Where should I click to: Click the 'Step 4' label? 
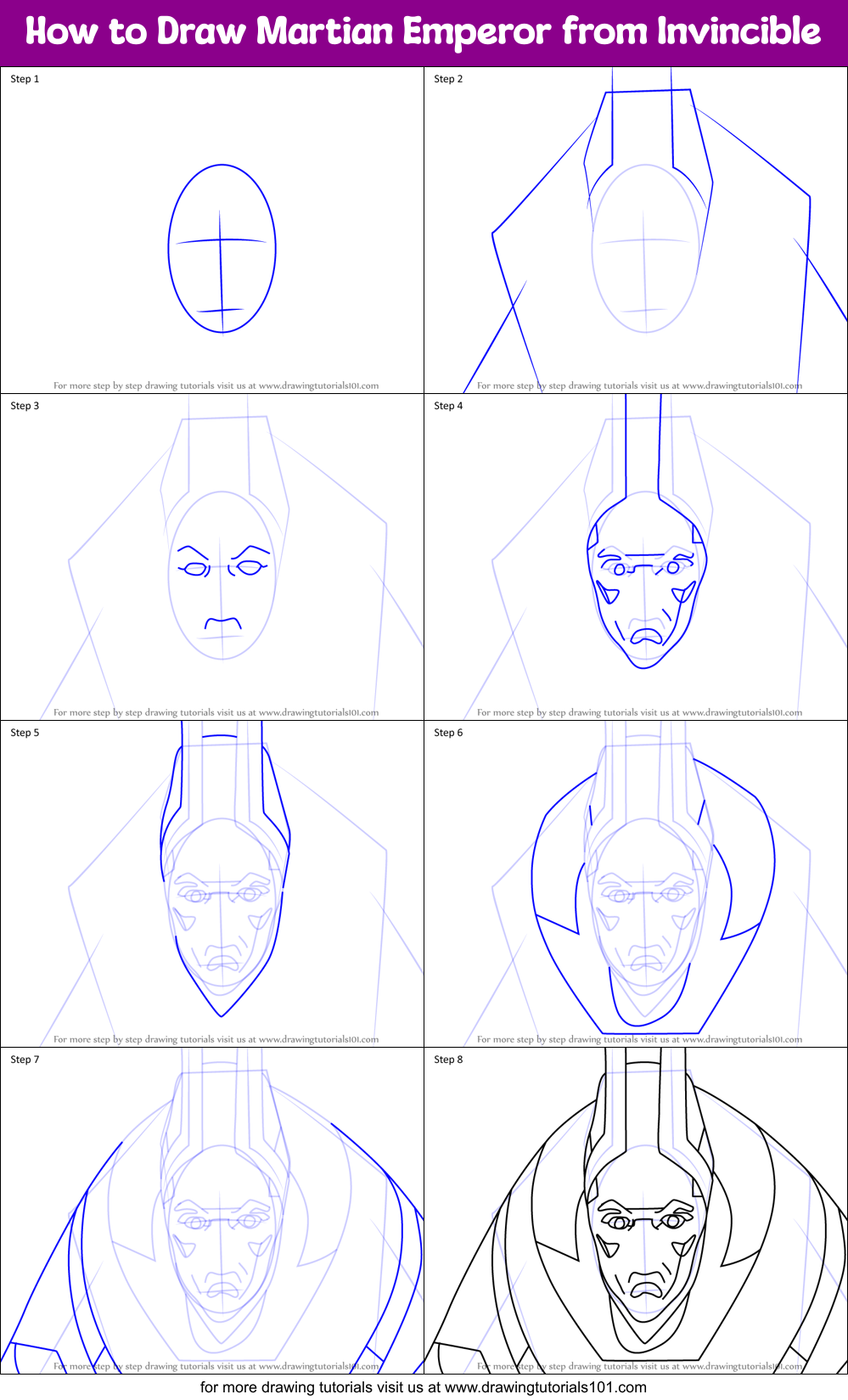pyautogui.click(x=448, y=406)
